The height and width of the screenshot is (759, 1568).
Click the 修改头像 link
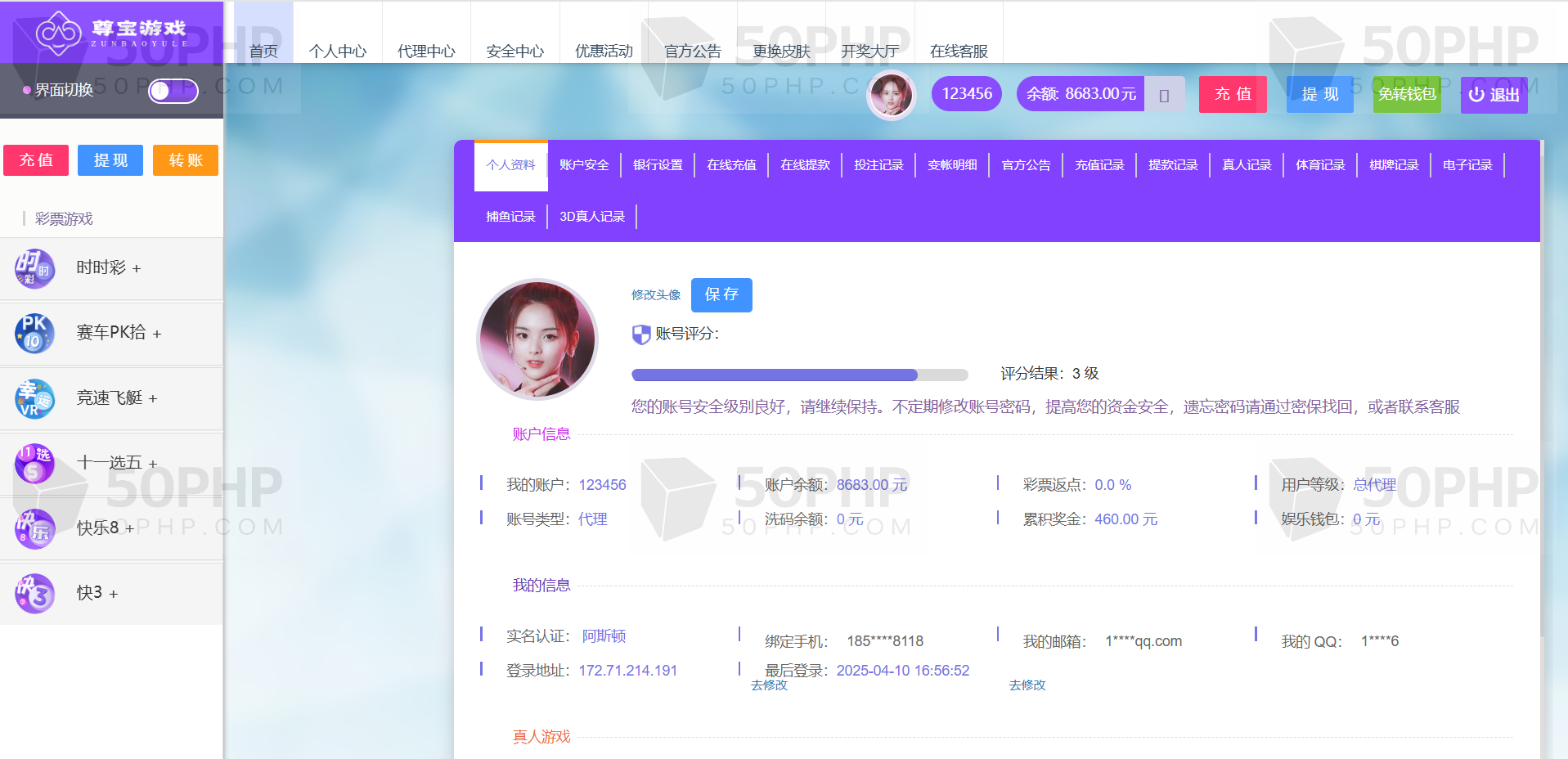656,295
